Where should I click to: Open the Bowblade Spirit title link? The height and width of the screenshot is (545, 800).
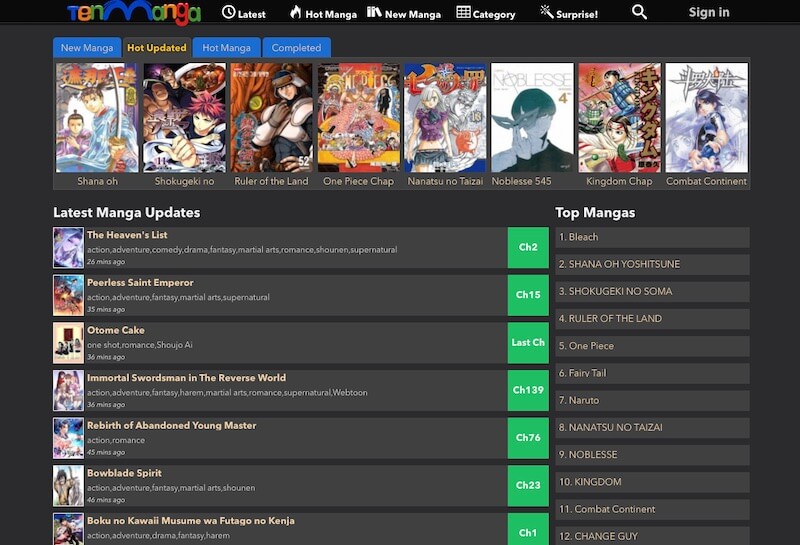point(124,473)
